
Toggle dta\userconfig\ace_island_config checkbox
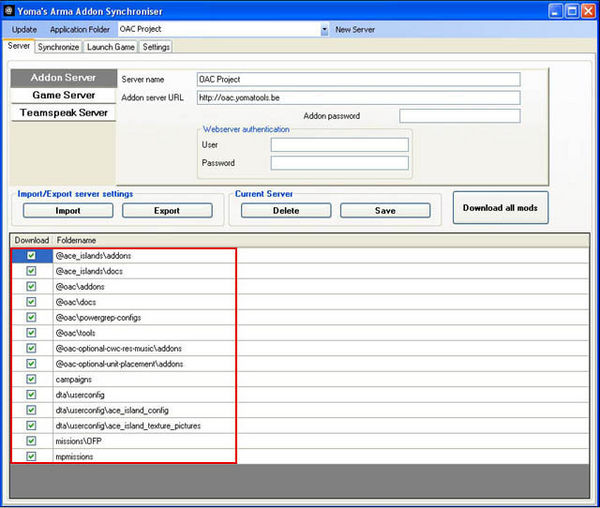point(31,410)
